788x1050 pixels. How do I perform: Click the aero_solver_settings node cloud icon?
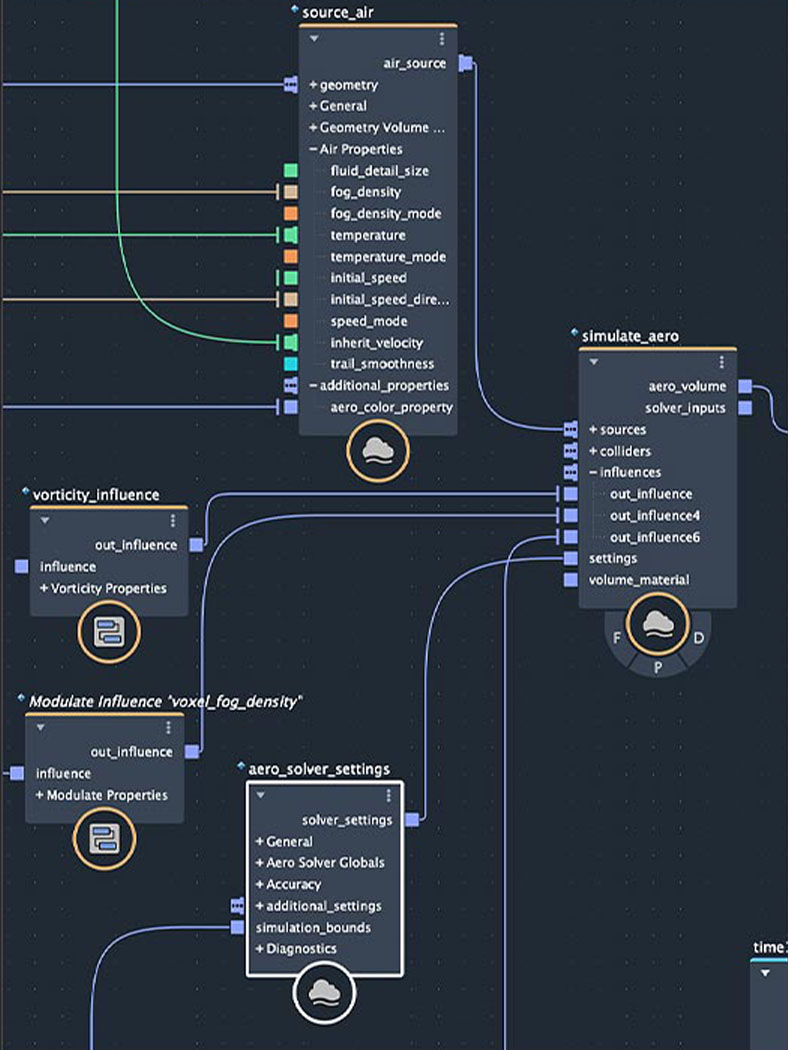coord(324,992)
